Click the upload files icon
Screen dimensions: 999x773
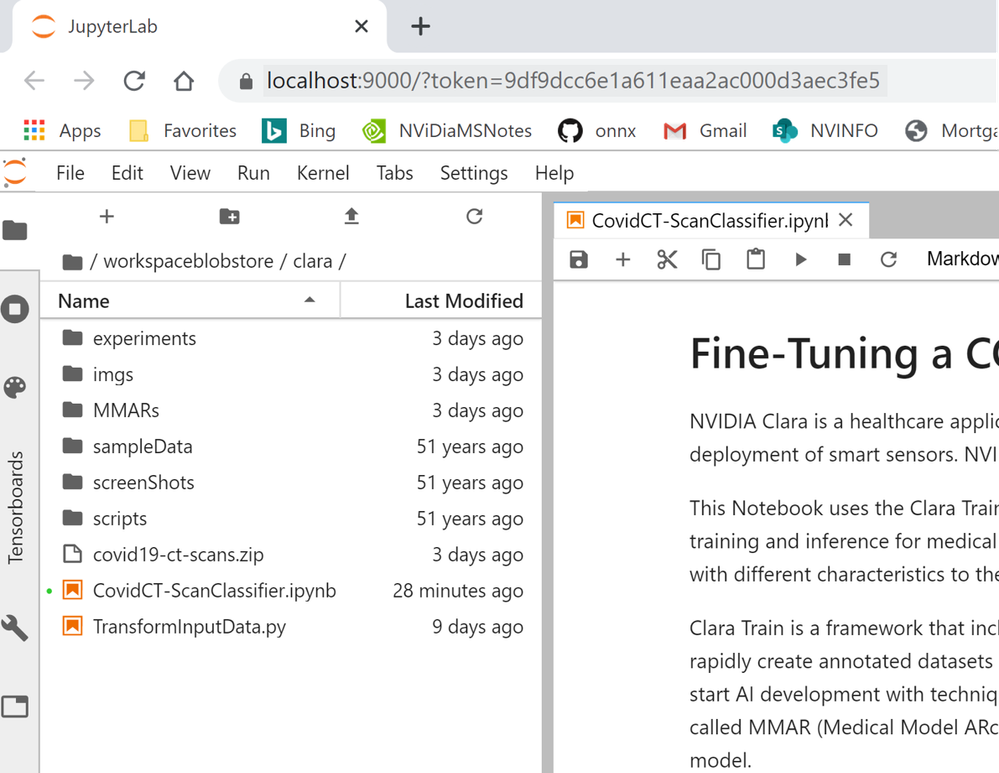352,217
